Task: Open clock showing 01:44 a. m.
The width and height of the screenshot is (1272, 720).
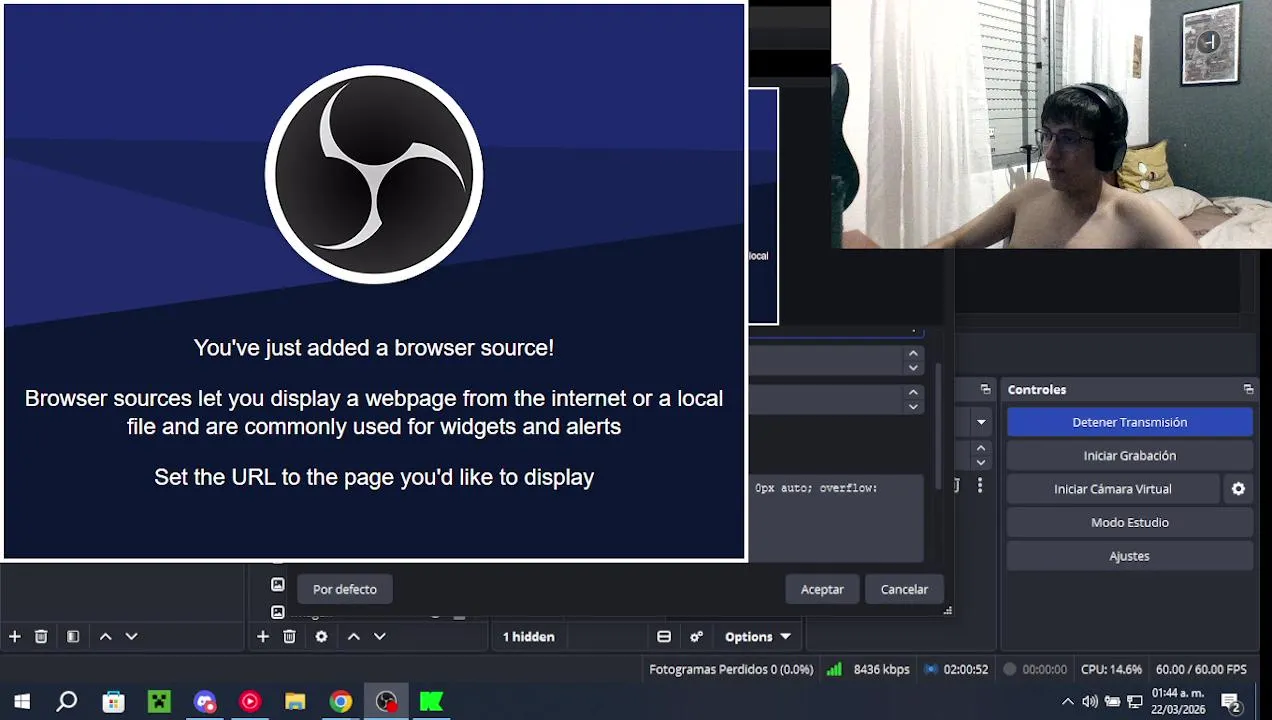Action: tap(1178, 702)
